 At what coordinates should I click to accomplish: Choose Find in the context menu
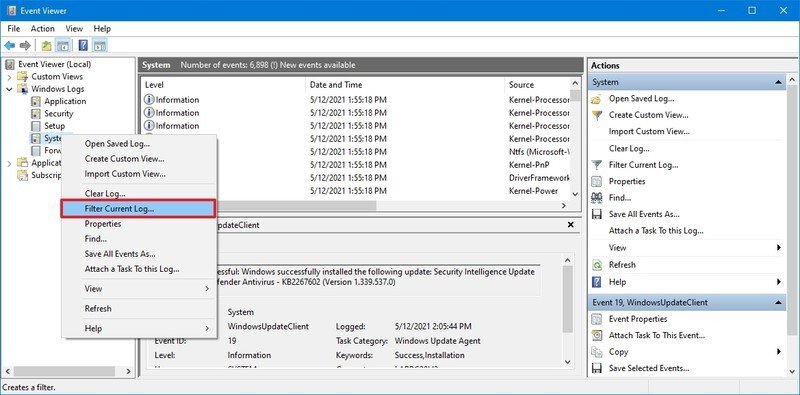139,239
